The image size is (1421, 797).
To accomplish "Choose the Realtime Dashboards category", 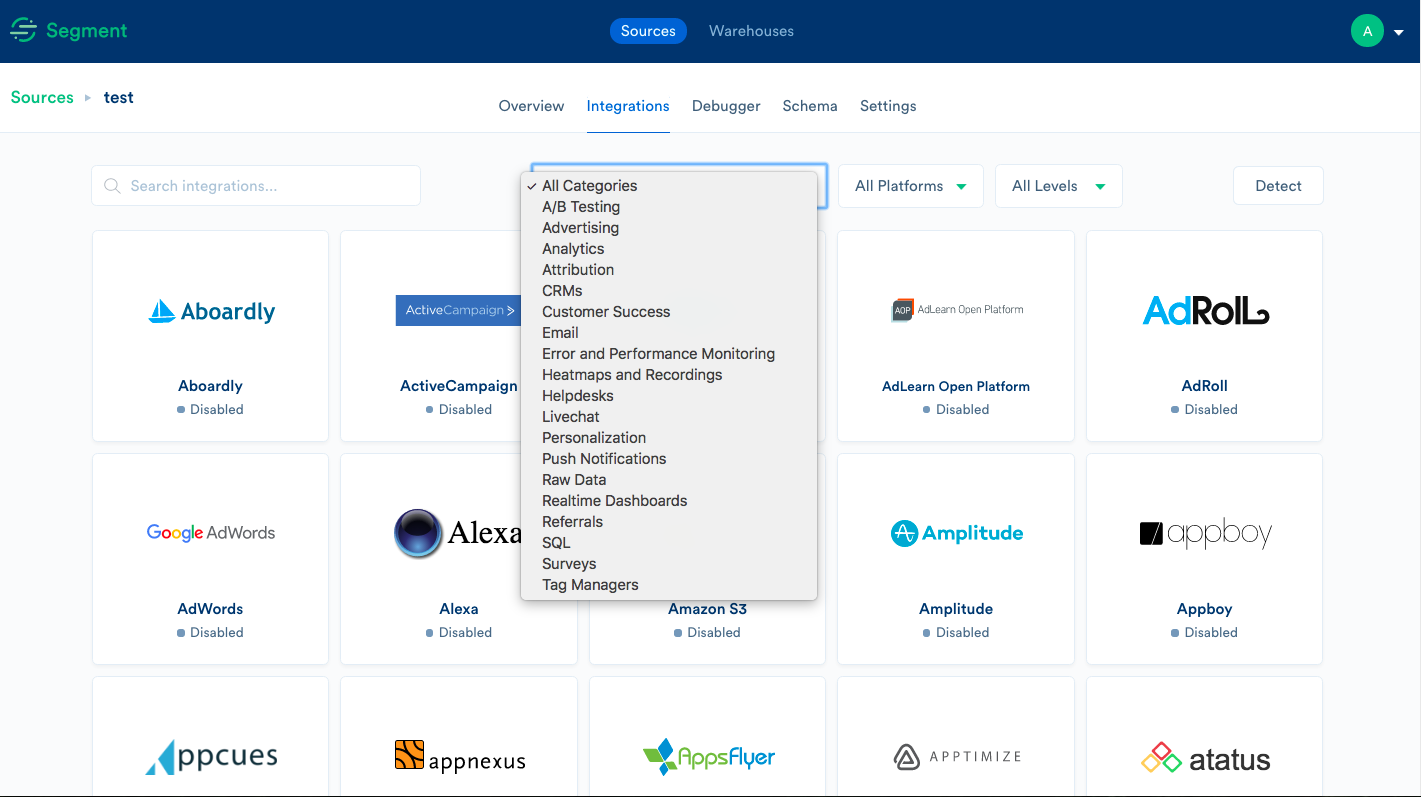I will [669, 501].
